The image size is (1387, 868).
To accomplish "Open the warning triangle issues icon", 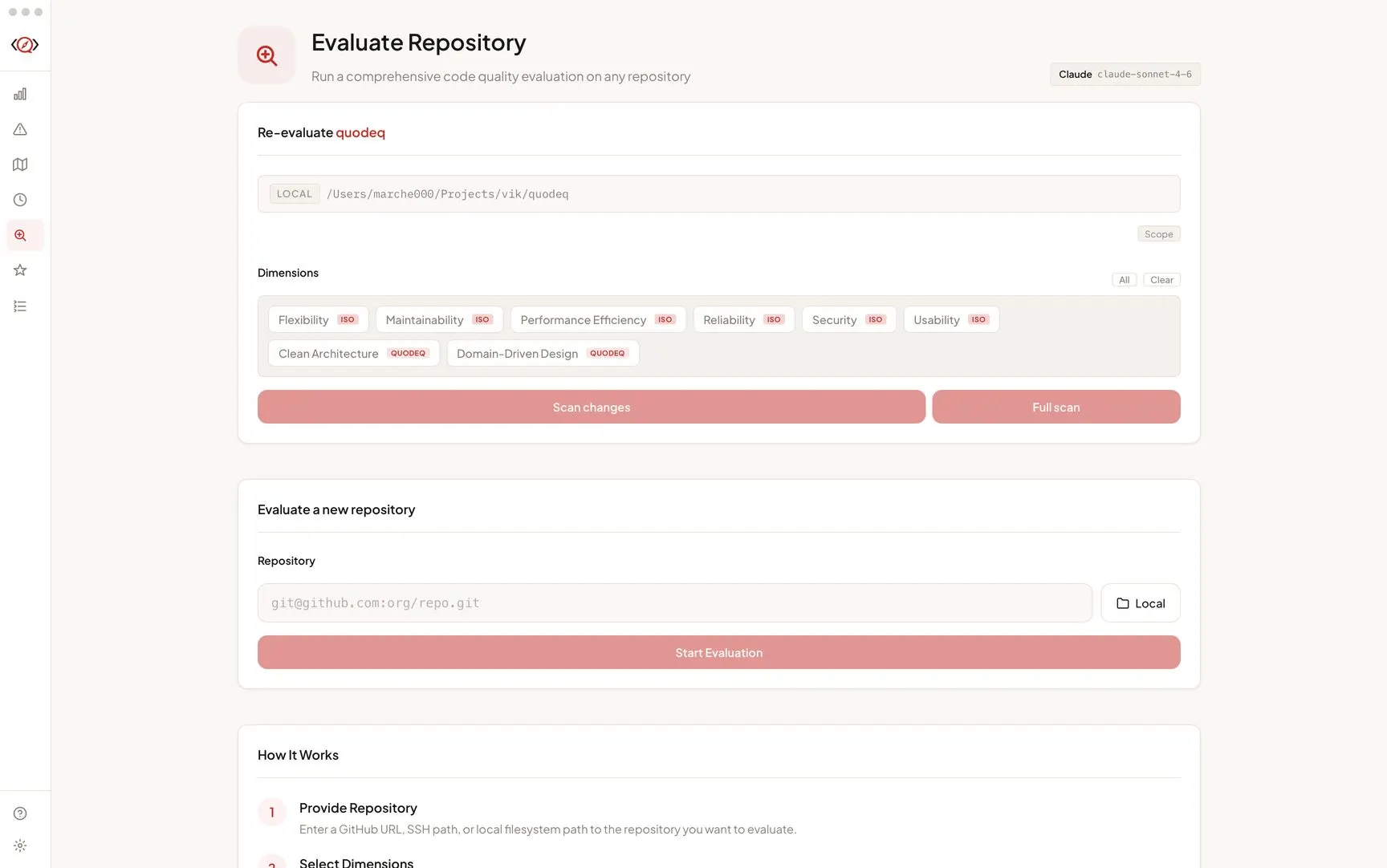I will 20,129.
